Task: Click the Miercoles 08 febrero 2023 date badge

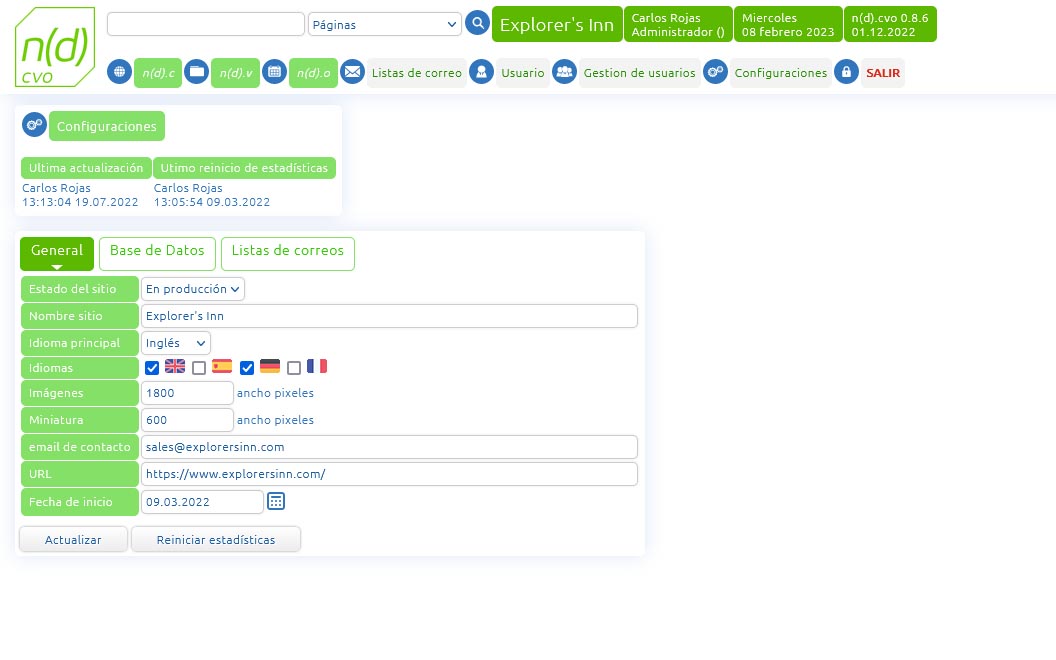Action: pos(788,24)
